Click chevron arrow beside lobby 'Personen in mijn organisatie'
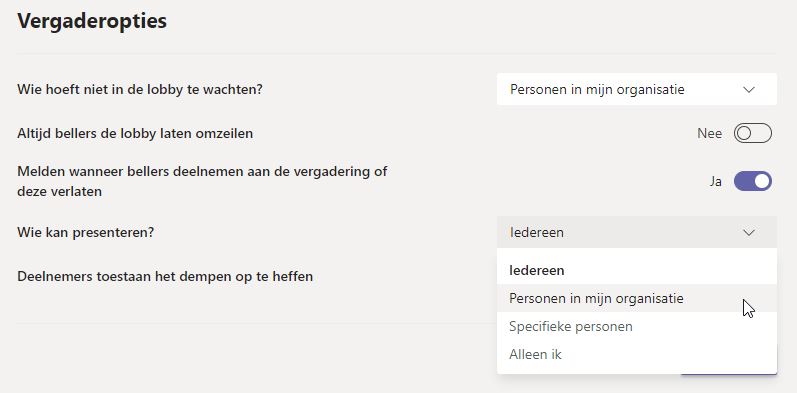The height and width of the screenshot is (393, 797). 748,90
